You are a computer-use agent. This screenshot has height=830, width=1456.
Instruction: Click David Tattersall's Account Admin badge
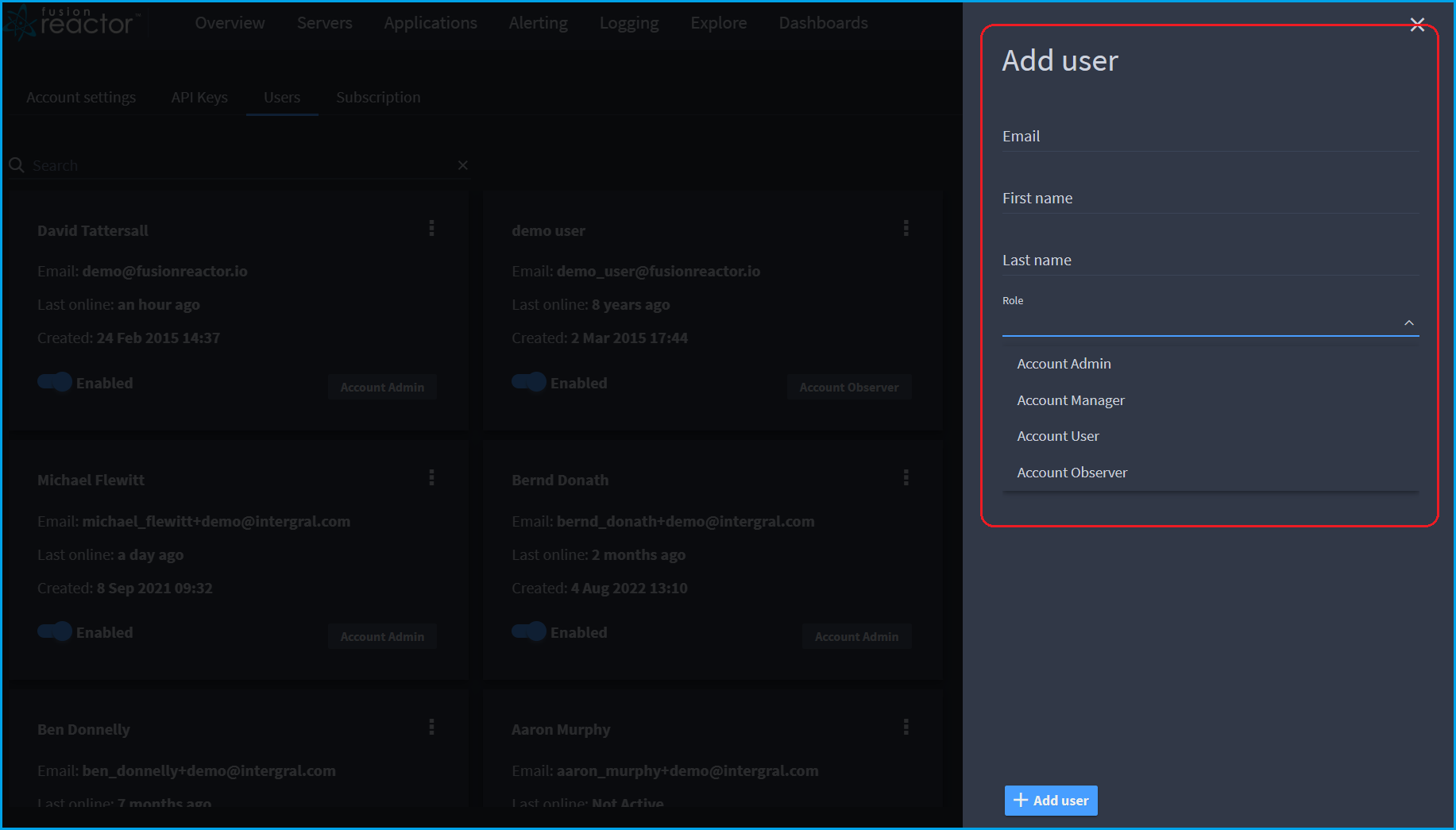click(x=382, y=387)
